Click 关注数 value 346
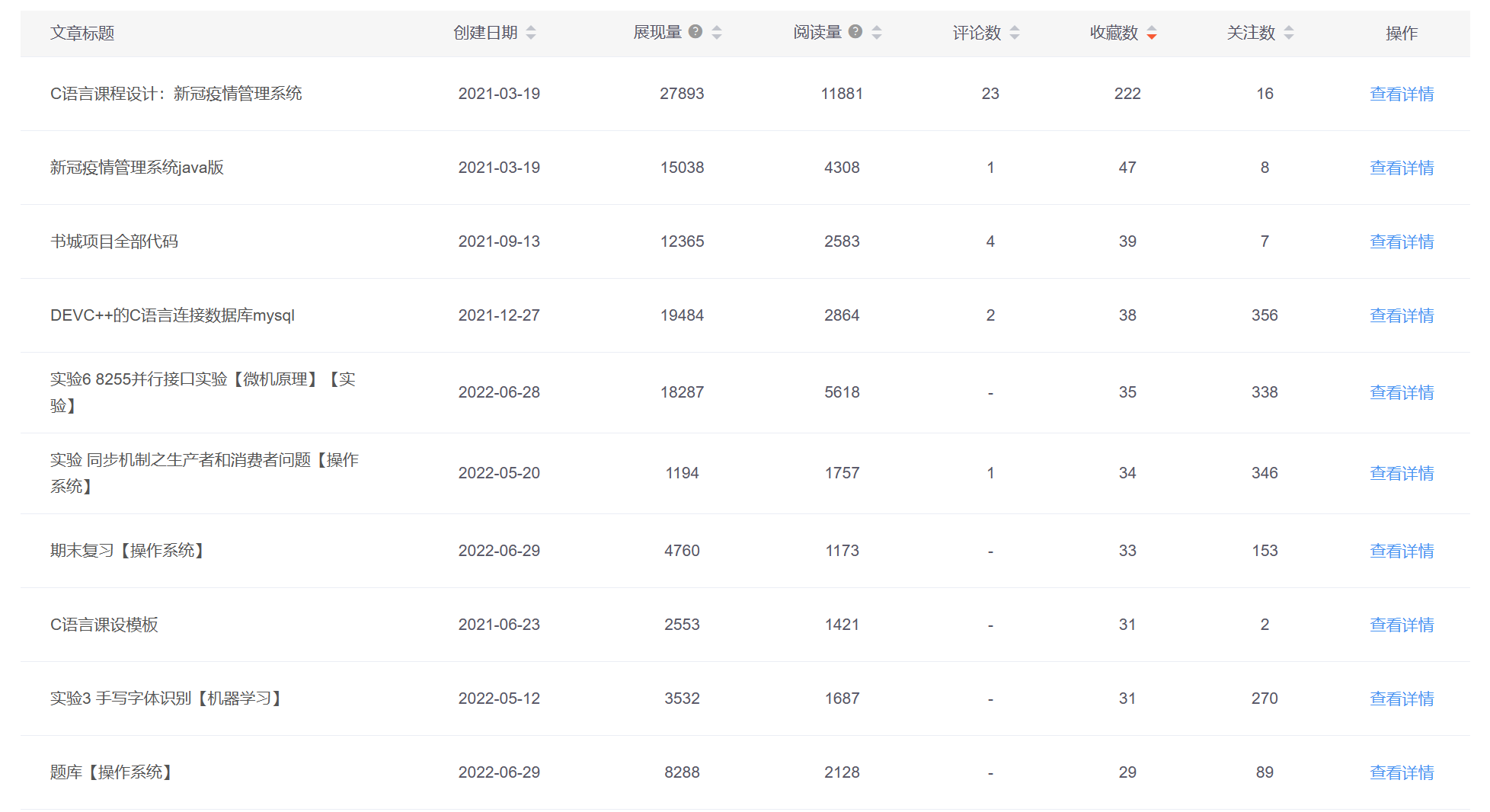This screenshot has width=1490, height=812. click(x=1265, y=473)
